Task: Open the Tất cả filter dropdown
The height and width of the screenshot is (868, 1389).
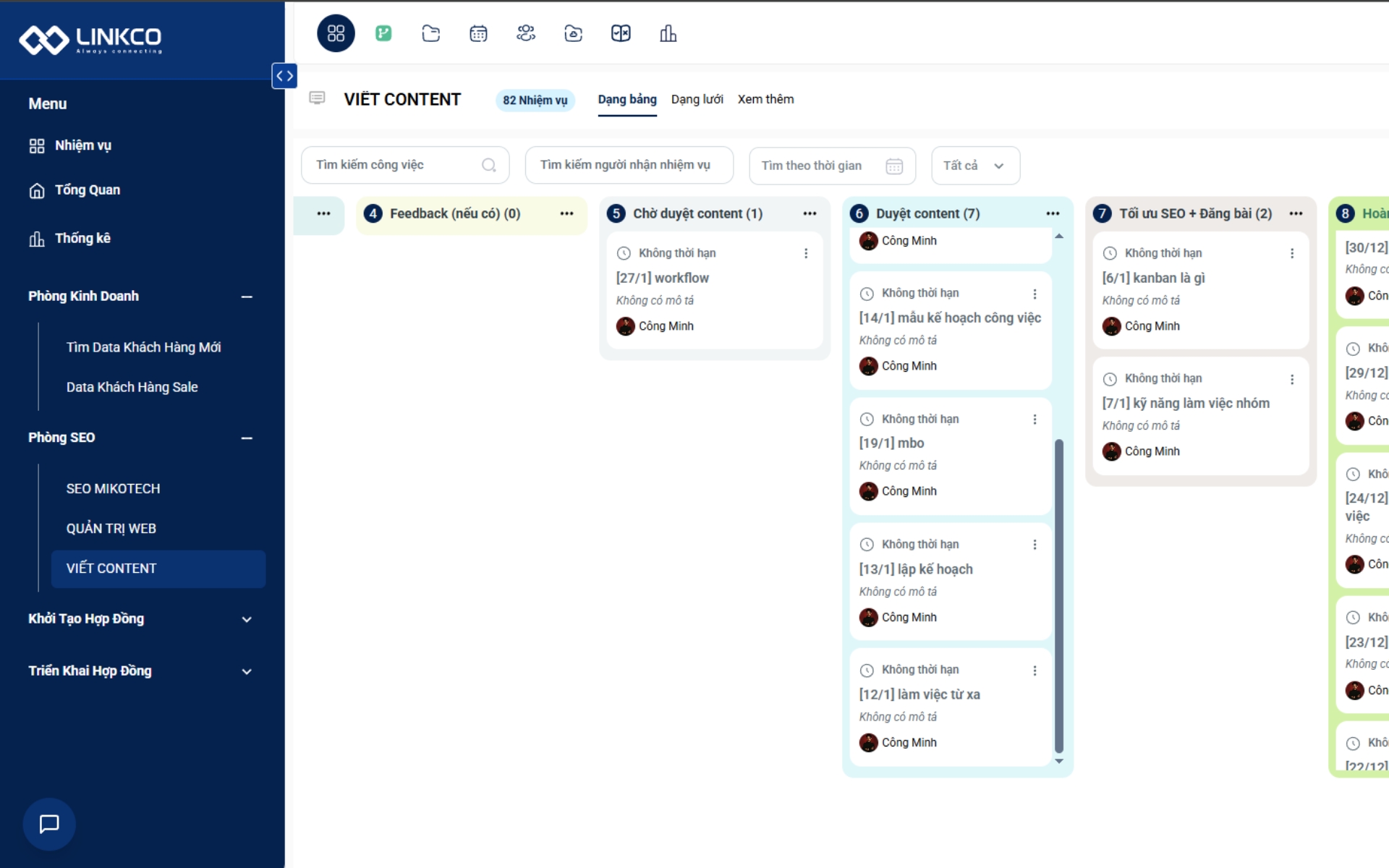Action: pos(974,166)
